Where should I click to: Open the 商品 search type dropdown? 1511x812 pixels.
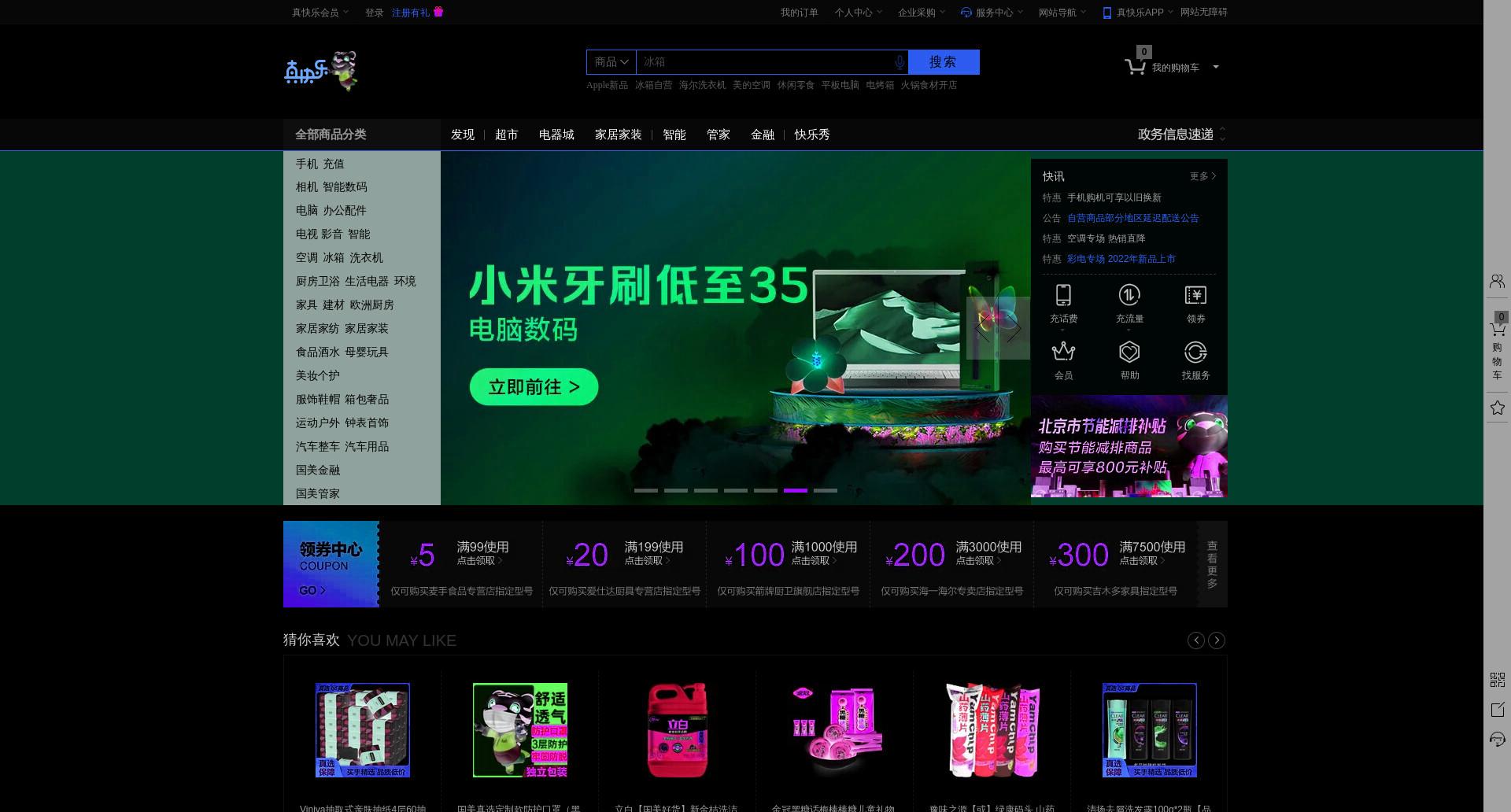click(x=611, y=62)
